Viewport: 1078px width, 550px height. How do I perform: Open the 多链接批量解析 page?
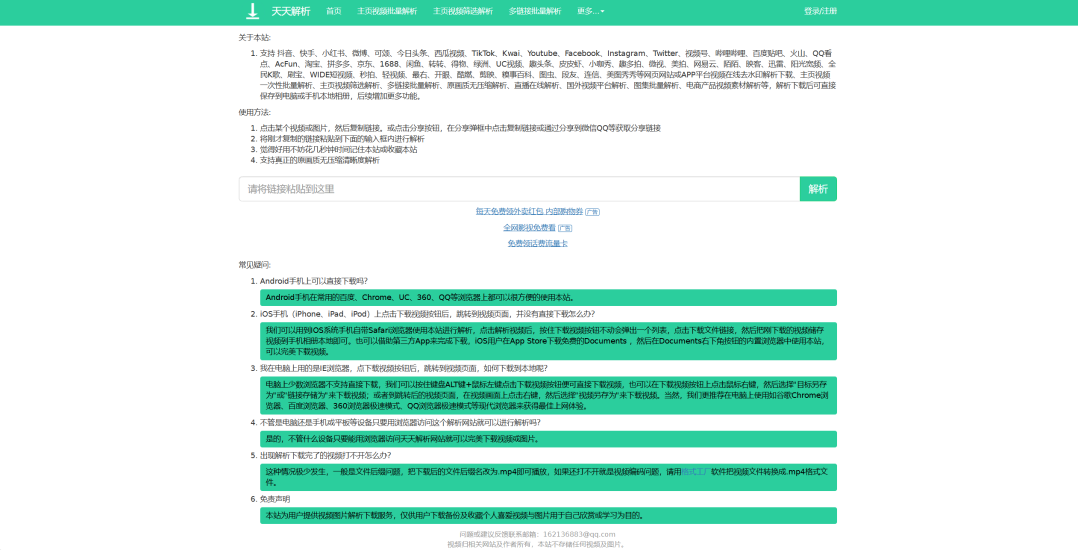tap(535, 11)
